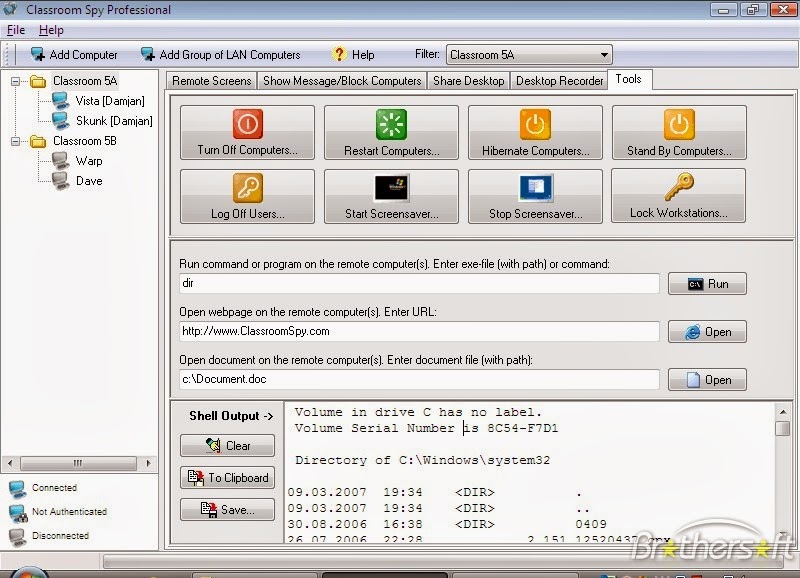Click the Run command button
The height and width of the screenshot is (578, 800).
click(707, 284)
